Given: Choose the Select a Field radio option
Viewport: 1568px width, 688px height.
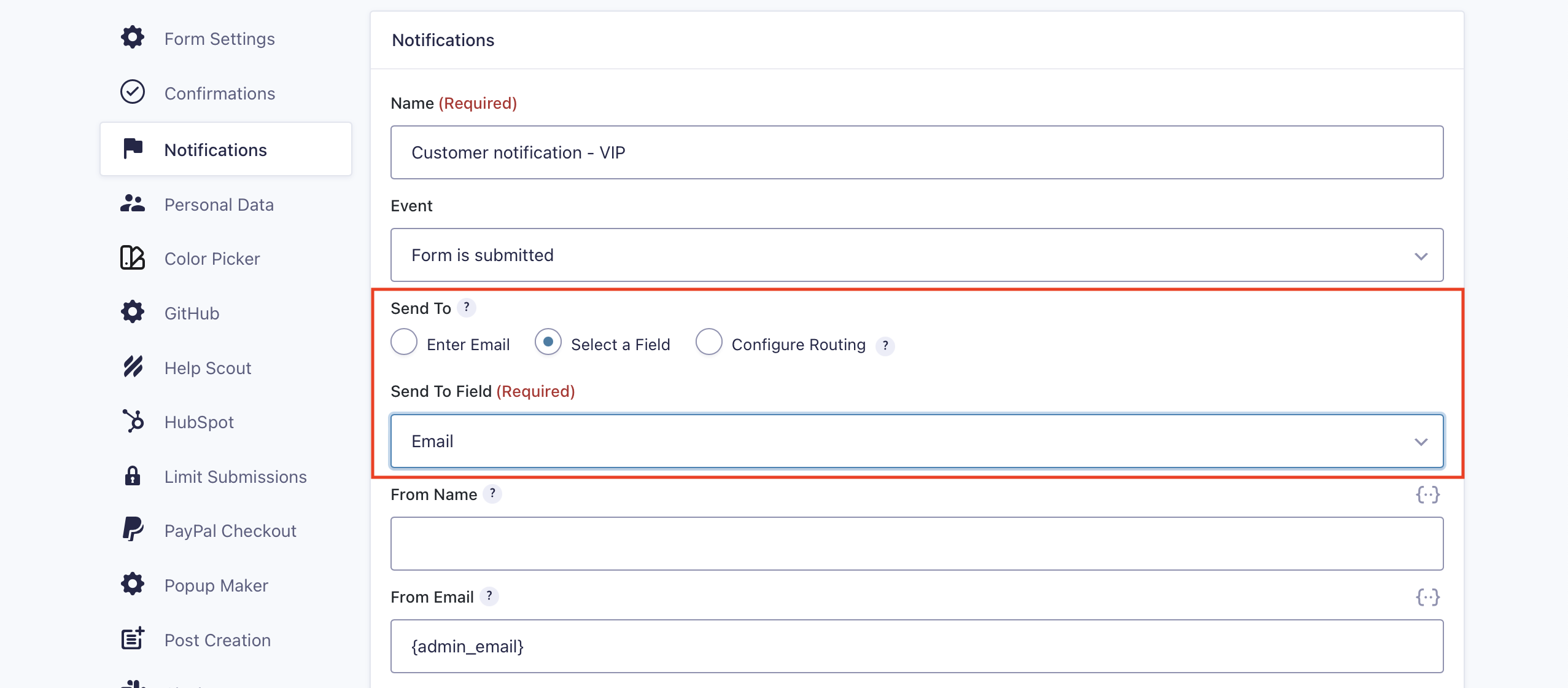Looking at the screenshot, I should (548, 342).
